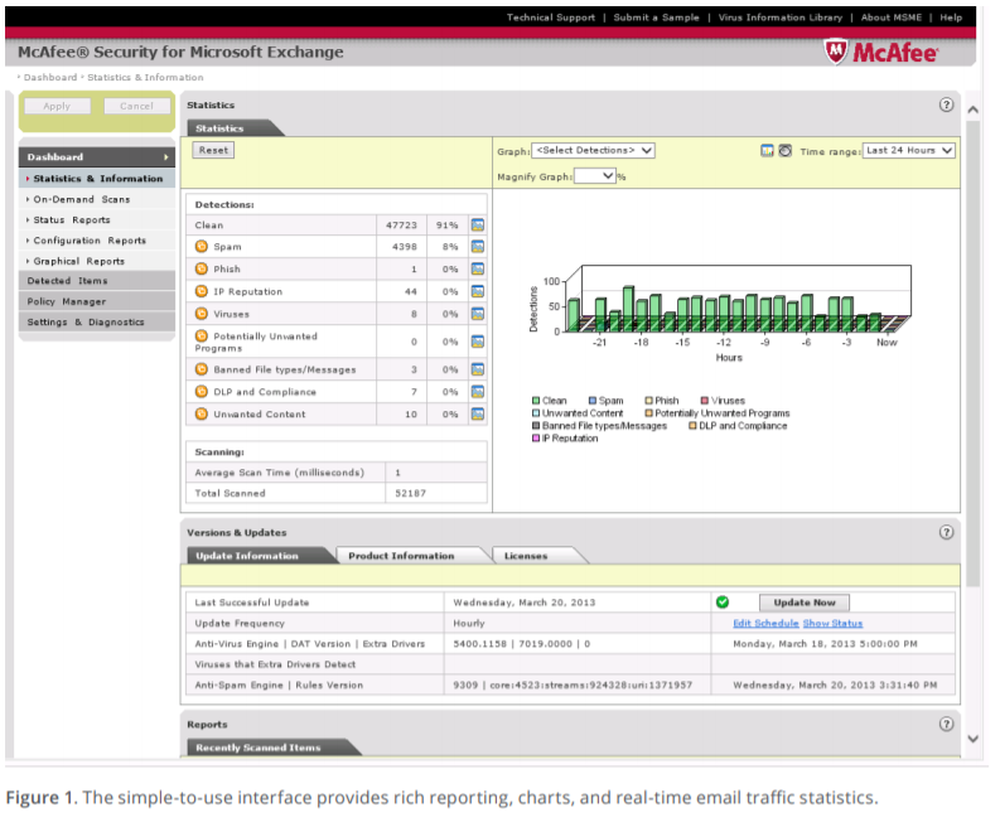Click the clock icon beside Time range
This screenshot has height=813, width=1000.
coord(785,150)
